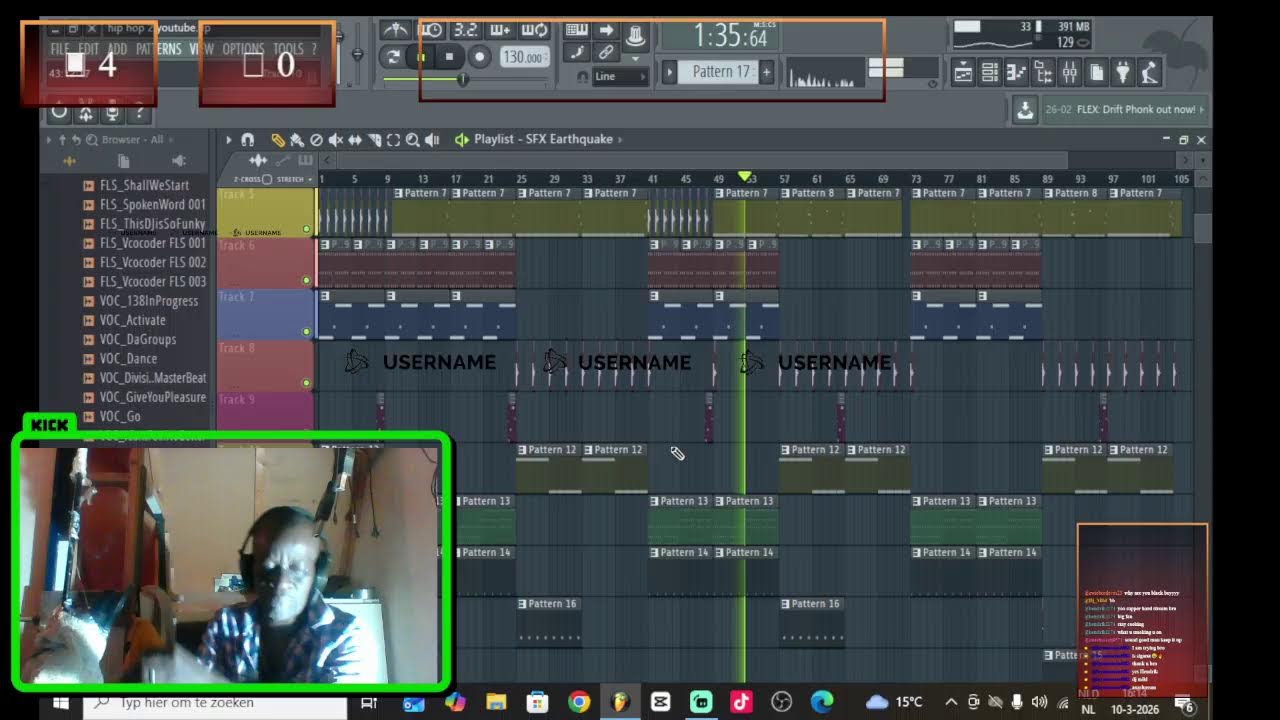Screen dimensions: 1280x720
Task: Add new pattern with plus button
Action: tap(767, 72)
